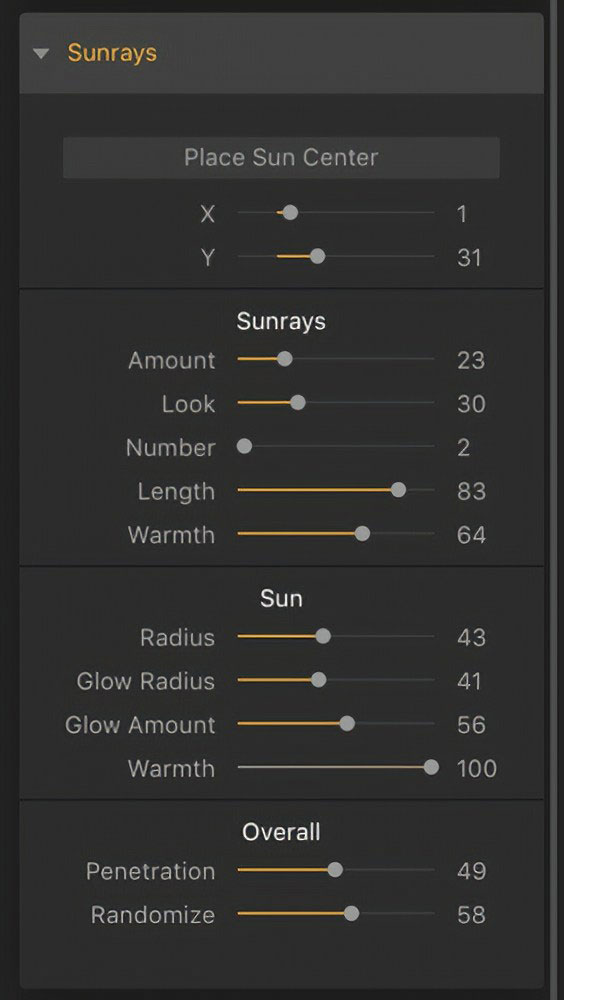This screenshot has height=1000, width=600.
Task: Click the Amount value field showing 23
Action: click(471, 360)
